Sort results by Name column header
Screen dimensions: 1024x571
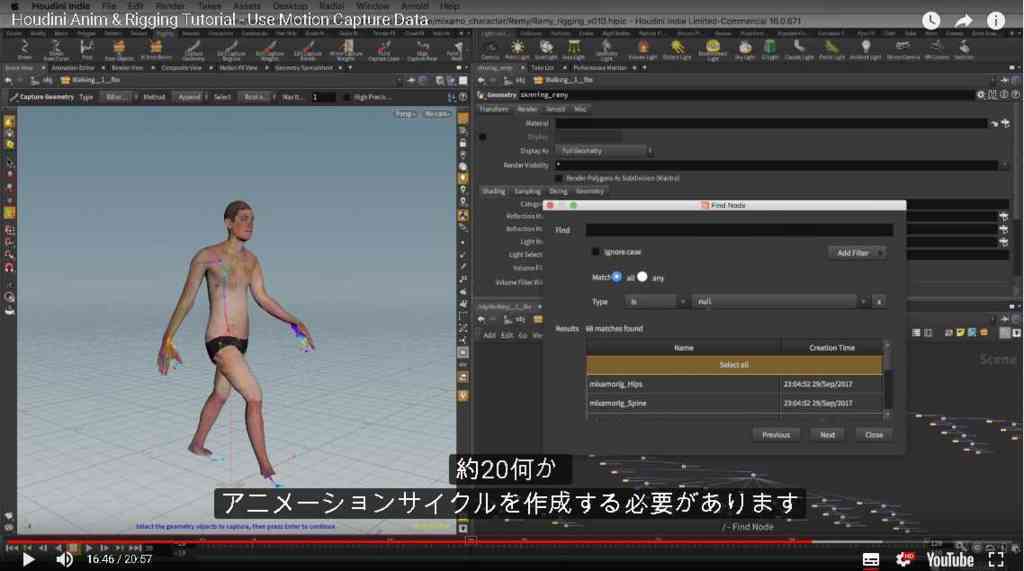point(683,348)
